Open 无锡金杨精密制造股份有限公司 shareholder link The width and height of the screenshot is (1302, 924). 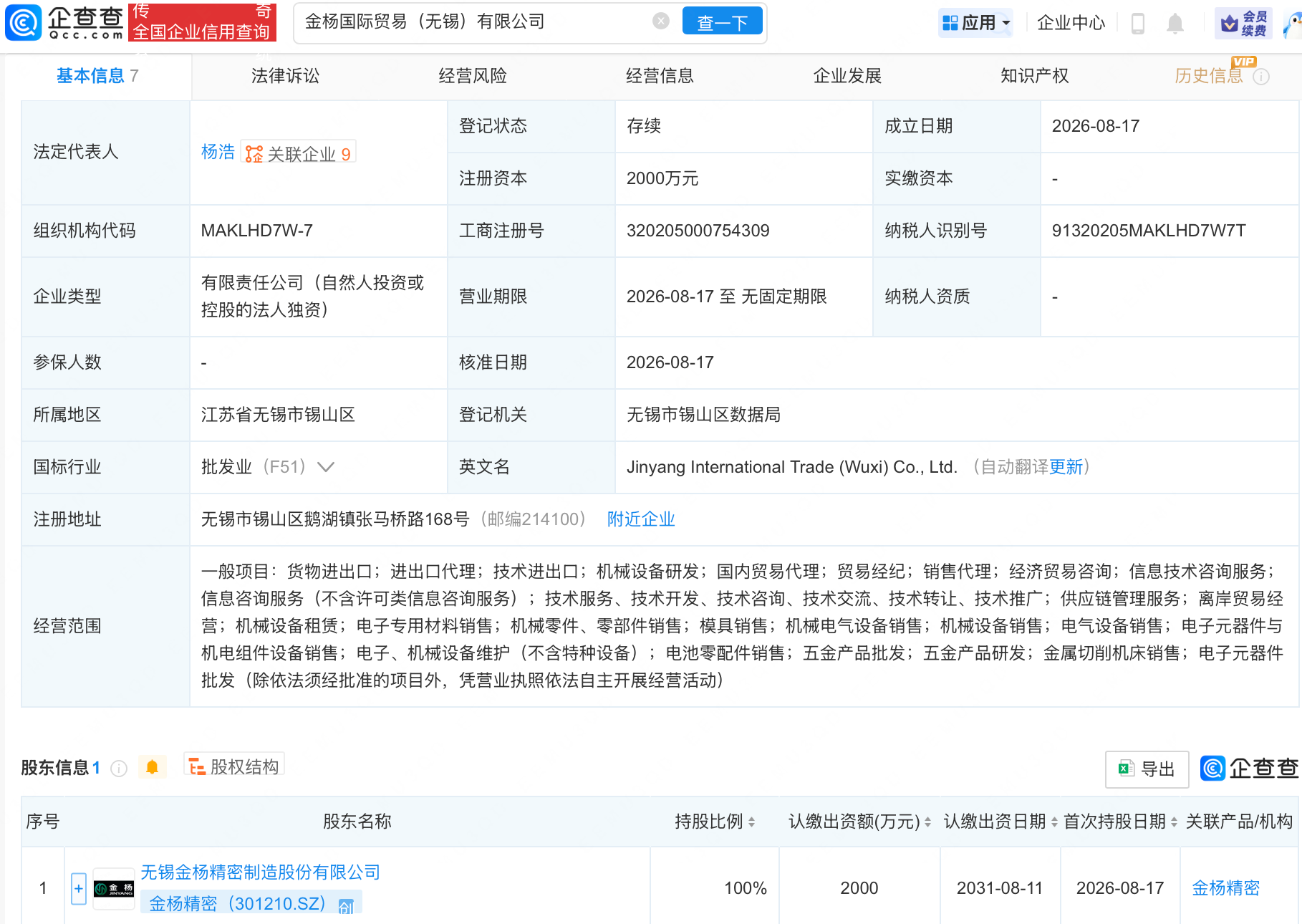(260, 872)
